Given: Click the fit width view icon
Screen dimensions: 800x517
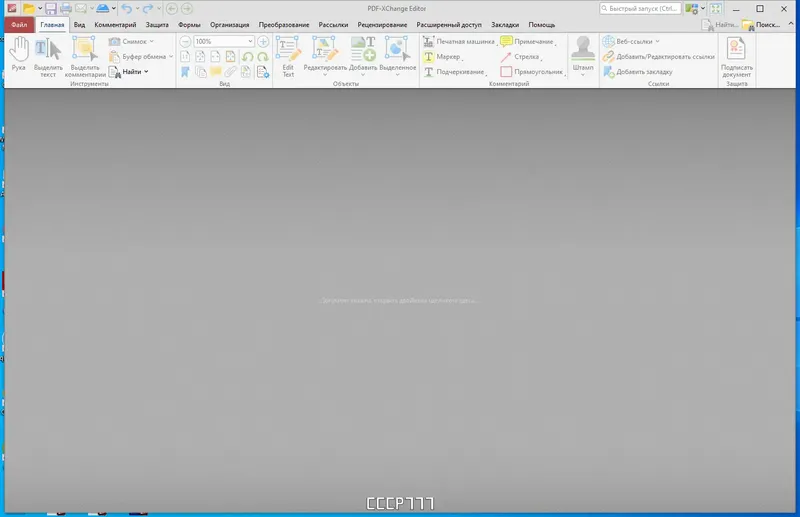Looking at the screenshot, I should pyautogui.click(x=216, y=57).
